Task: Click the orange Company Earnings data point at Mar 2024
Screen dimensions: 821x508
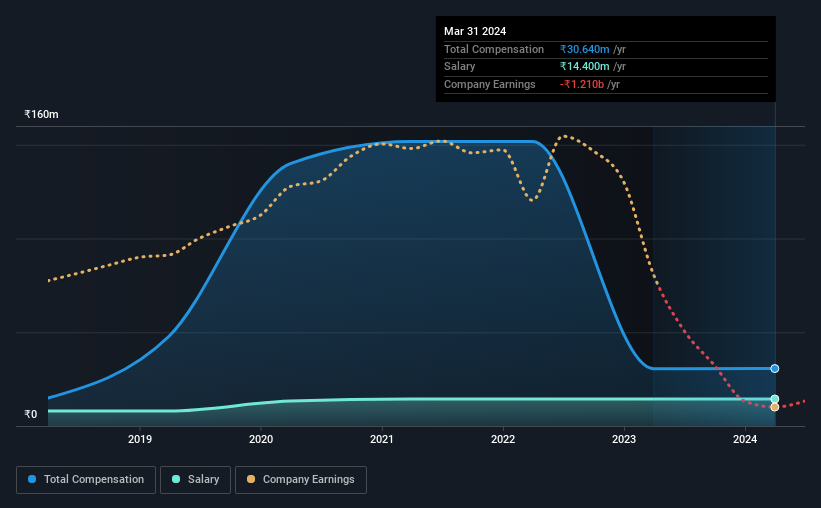Action: pos(774,407)
